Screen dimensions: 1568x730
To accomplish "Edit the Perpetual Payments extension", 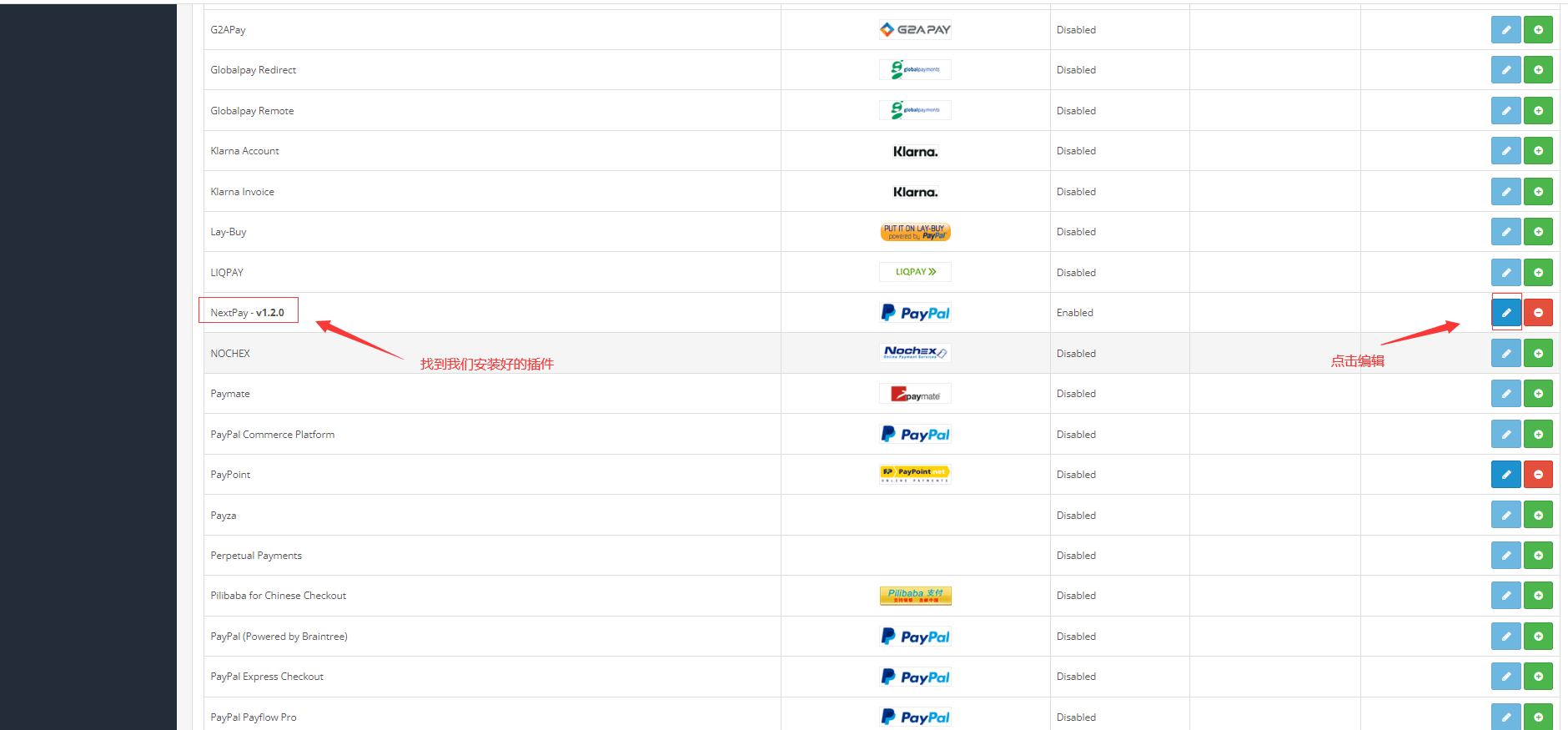I will coord(1505,556).
